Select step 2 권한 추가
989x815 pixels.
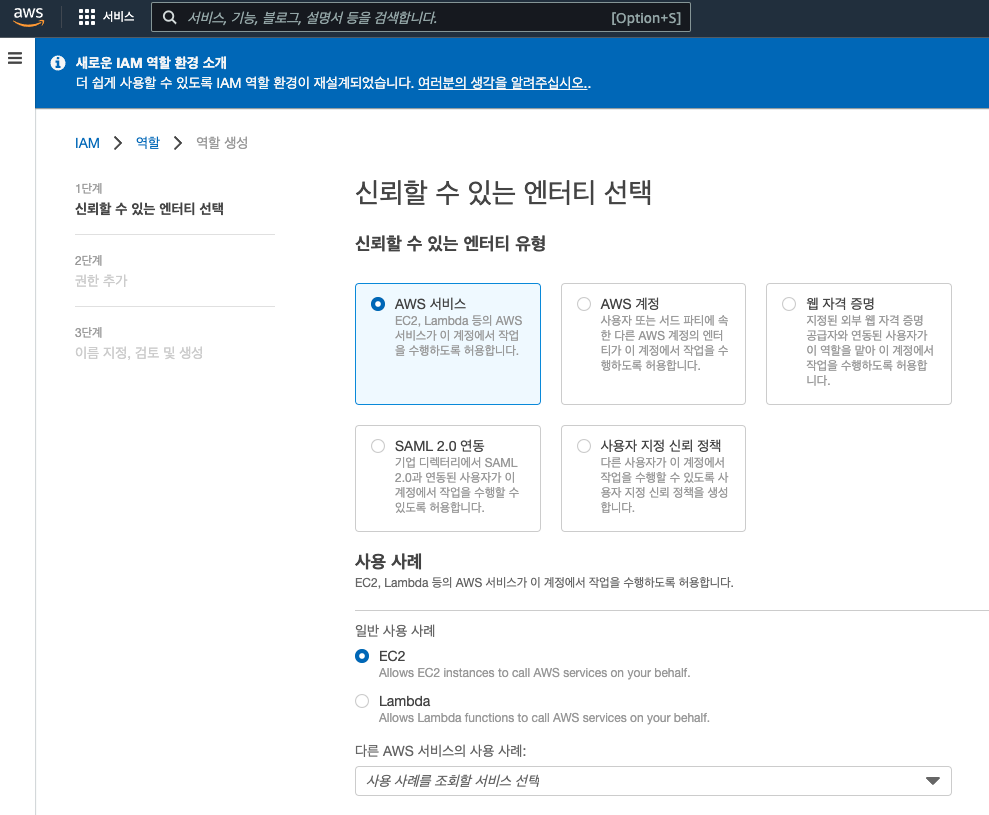[x=101, y=281]
